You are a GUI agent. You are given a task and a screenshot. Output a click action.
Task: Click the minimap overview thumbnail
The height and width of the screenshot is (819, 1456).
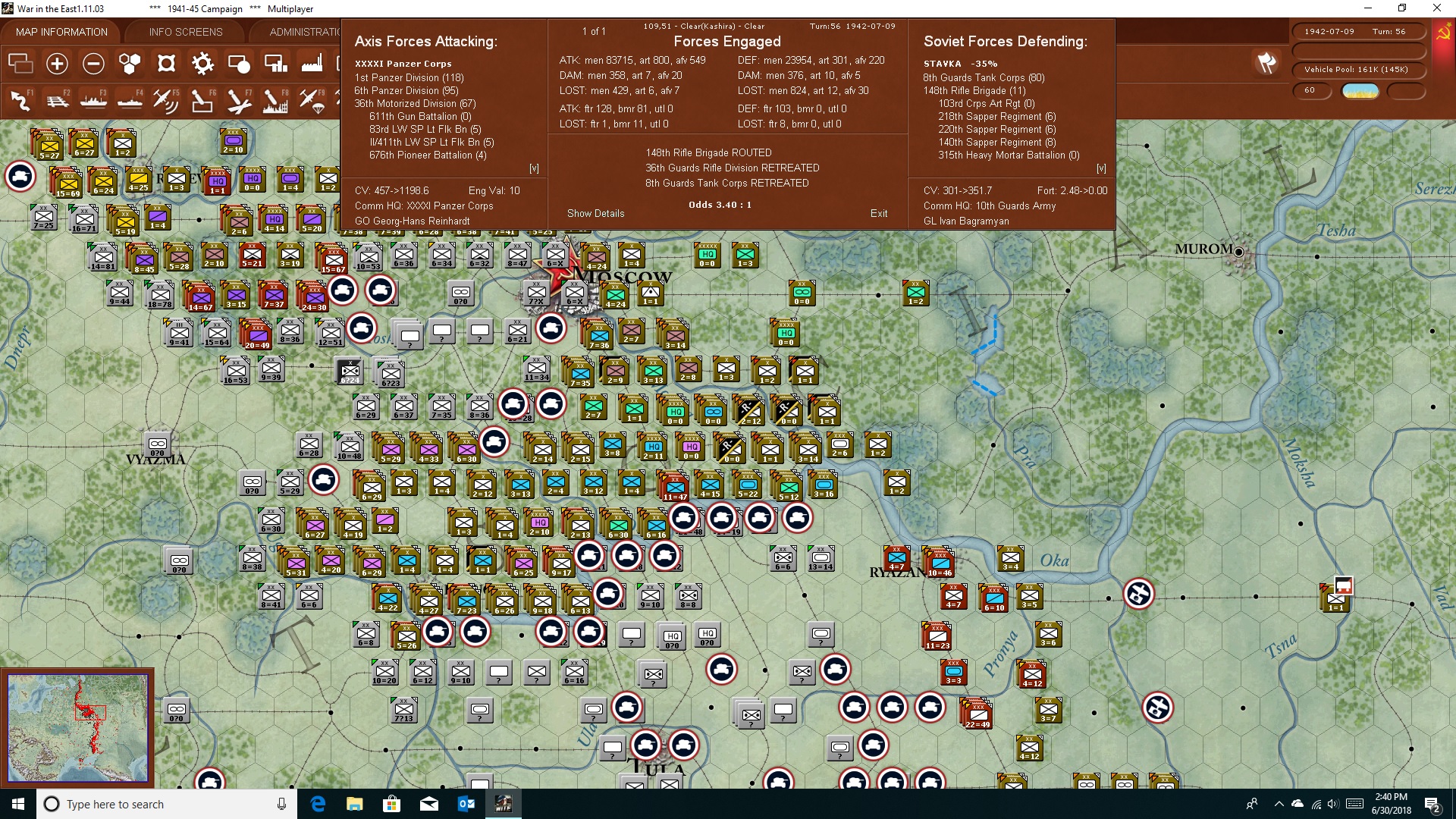77,729
